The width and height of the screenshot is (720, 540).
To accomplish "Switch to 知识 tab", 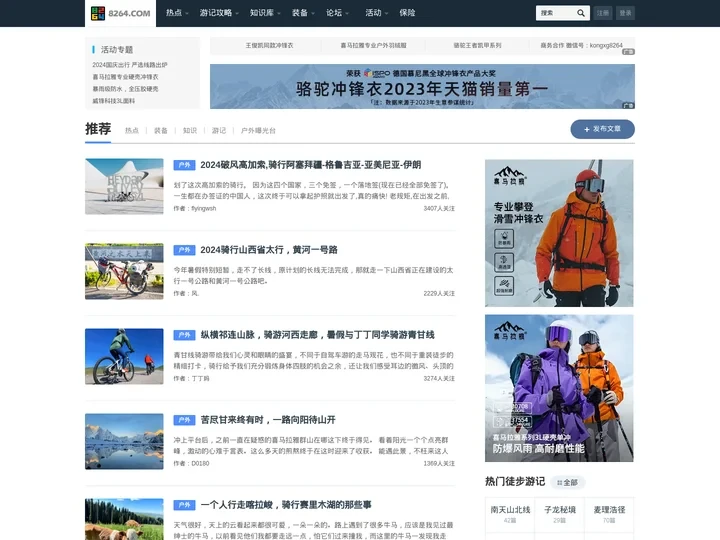I will coord(190,130).
